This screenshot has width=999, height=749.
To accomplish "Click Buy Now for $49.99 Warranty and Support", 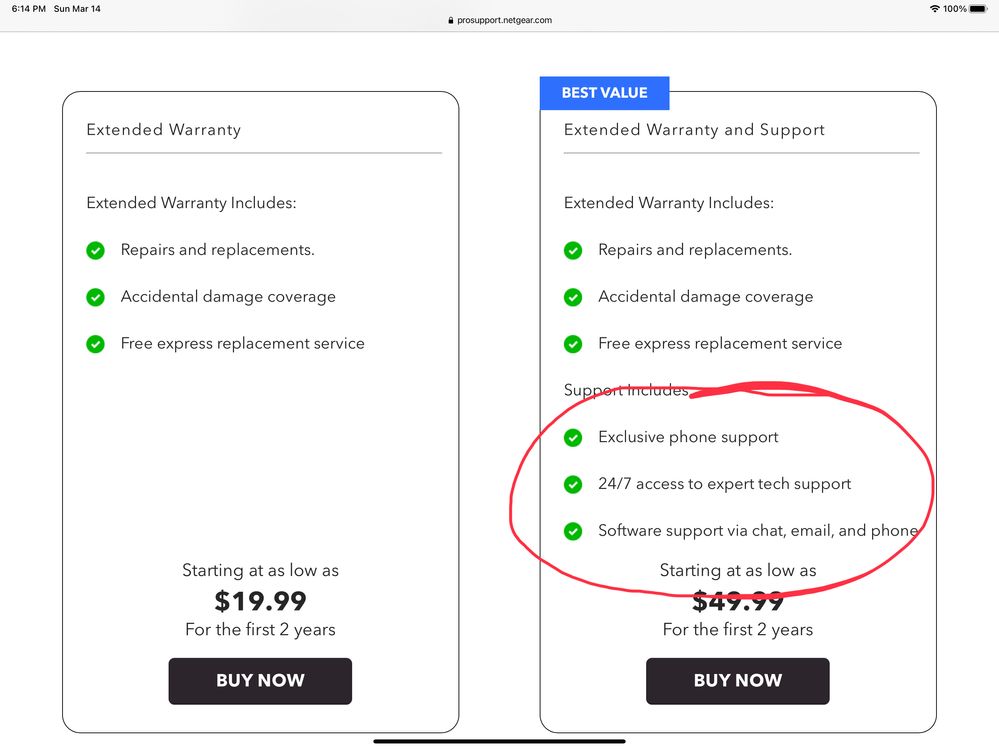I will pos(737,680).
